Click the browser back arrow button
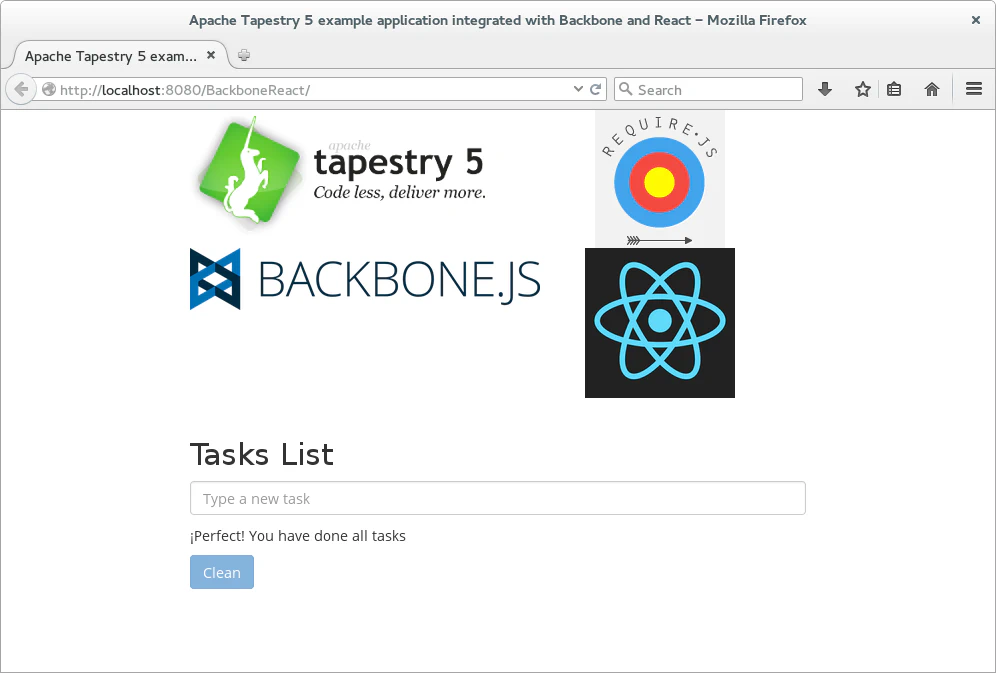The height and width of the screenshot is (673, 996). point(21,89)
